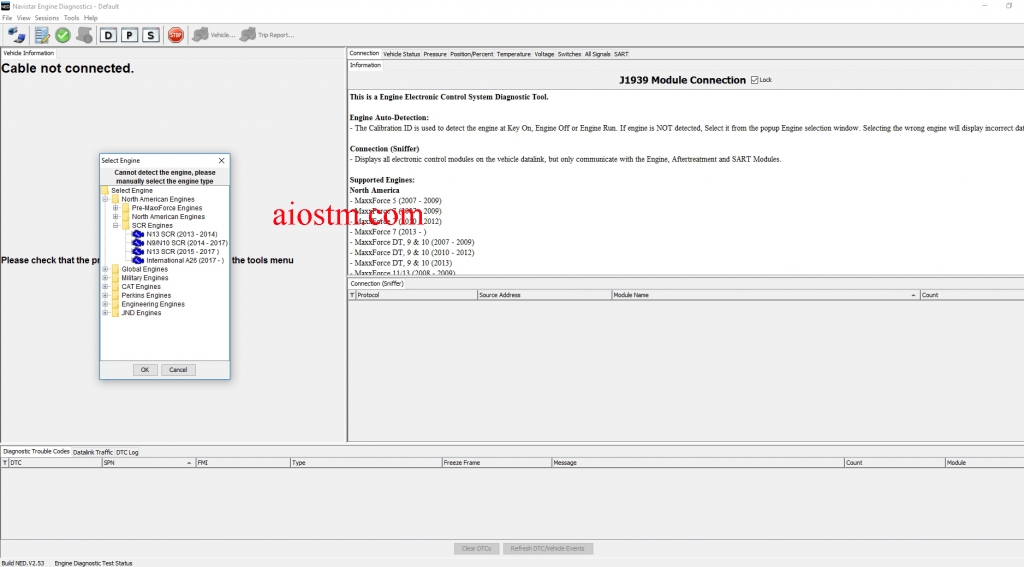Confirm engine selection with OK button
Image resolution: width=1024 pixels, height=567 pixels.
click(x=145, y=370)
